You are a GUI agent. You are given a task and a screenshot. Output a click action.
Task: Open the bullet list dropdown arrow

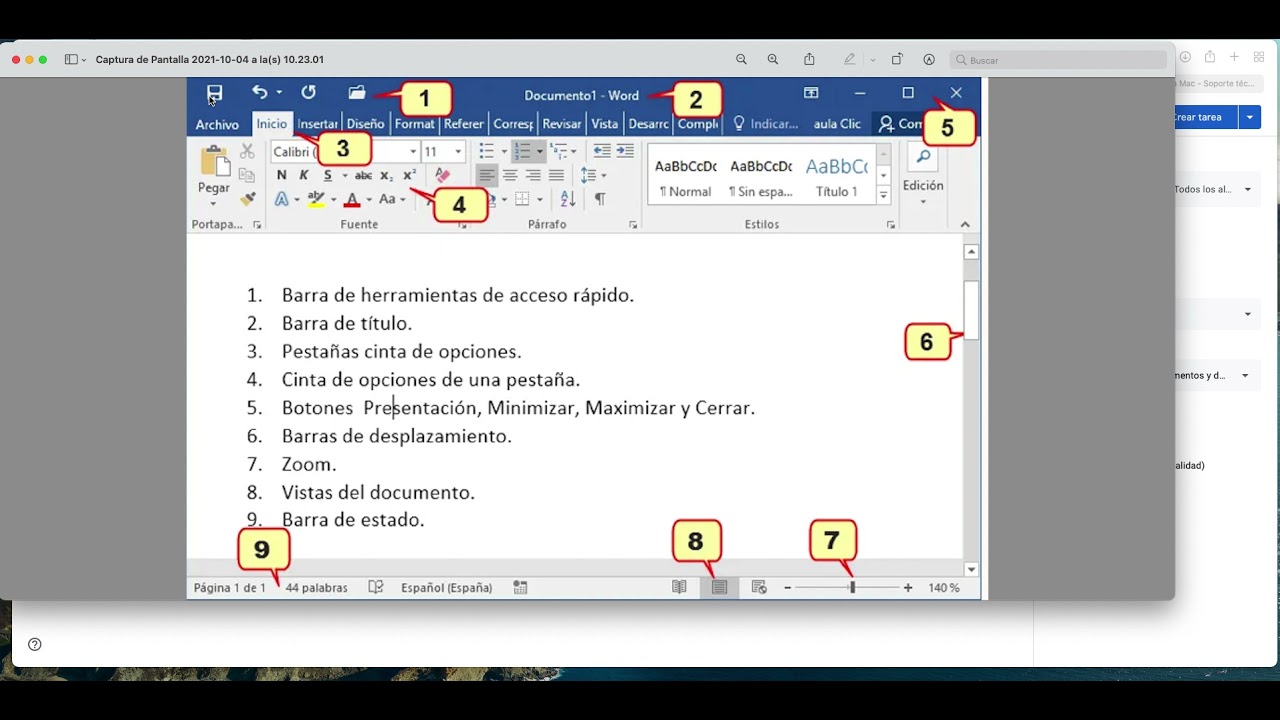[x=504, y=152]
